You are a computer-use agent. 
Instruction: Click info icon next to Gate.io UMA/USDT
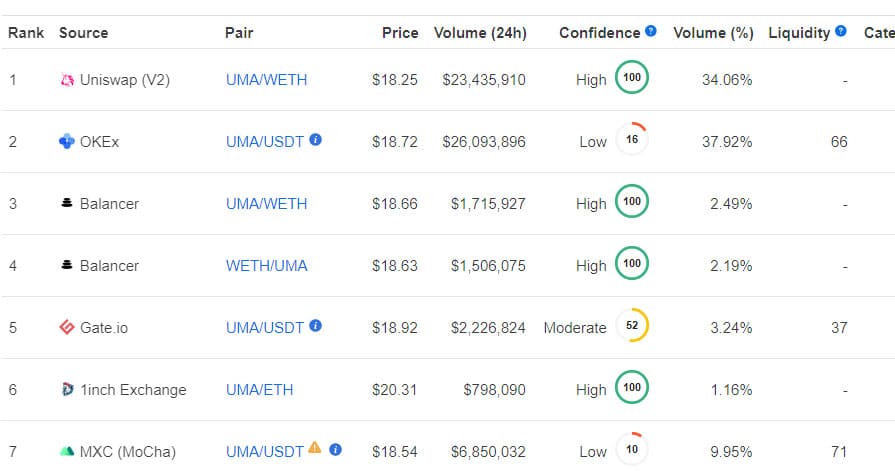tap(316, 326)
